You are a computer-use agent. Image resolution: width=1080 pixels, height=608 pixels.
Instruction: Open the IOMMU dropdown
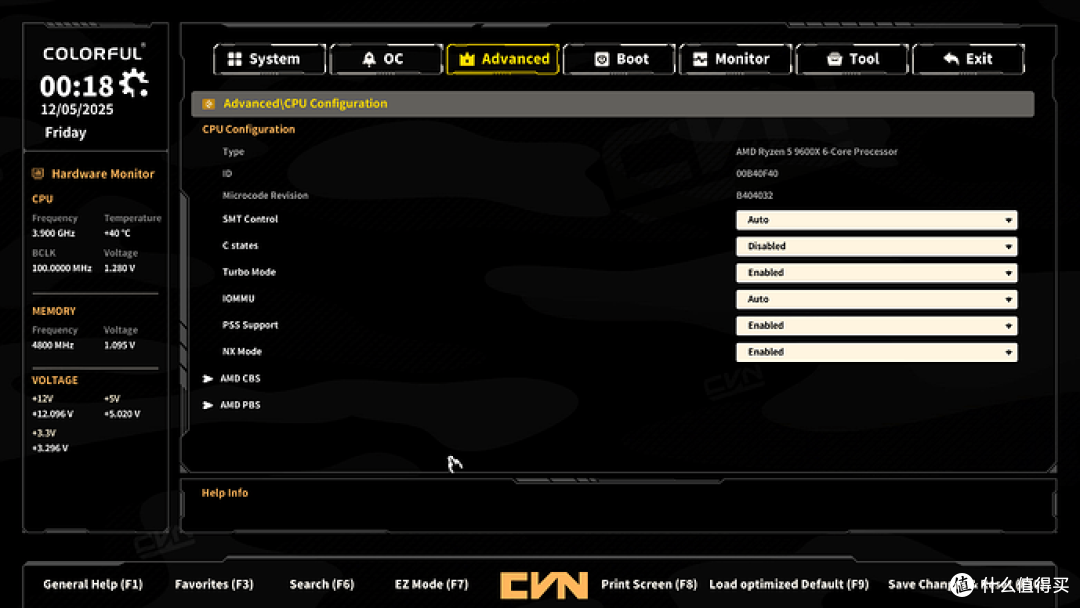point(876,299)
